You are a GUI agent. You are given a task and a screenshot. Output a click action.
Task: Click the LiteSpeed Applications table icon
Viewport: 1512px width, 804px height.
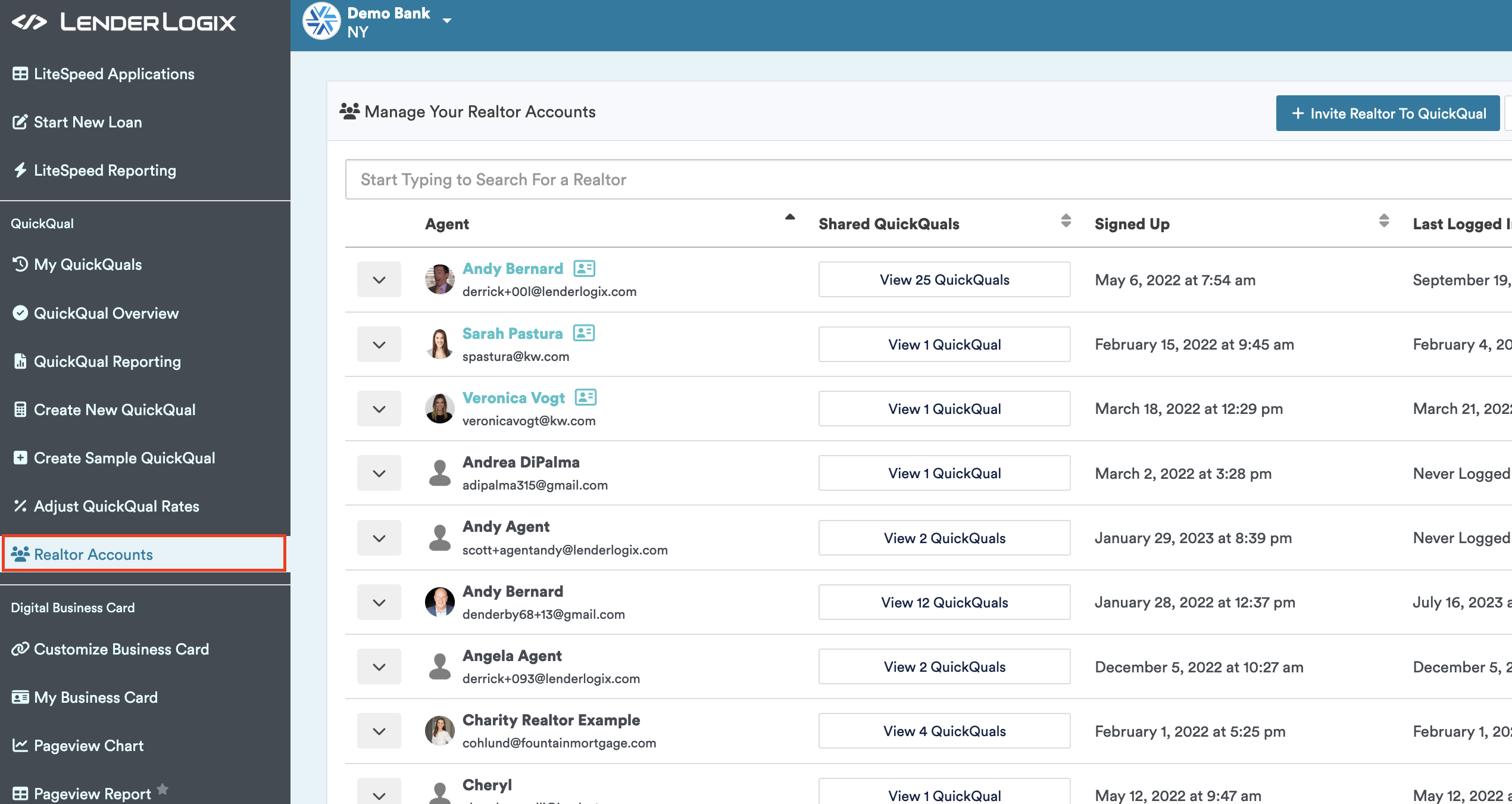point(20,74)
